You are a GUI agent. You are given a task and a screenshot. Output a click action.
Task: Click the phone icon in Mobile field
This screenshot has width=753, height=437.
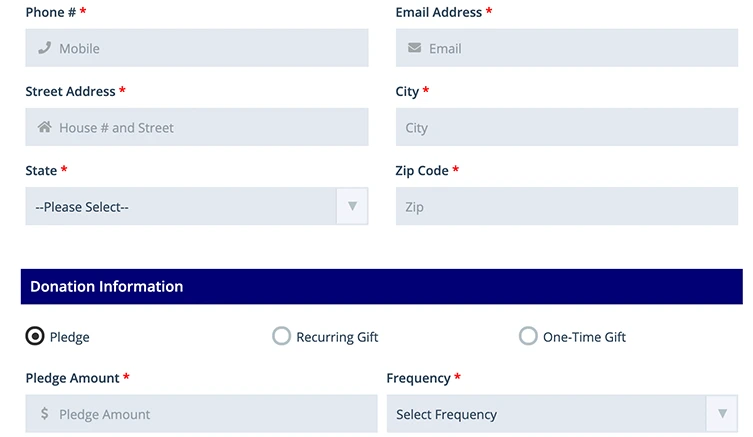pyautogui.click(x=44, y=48)
